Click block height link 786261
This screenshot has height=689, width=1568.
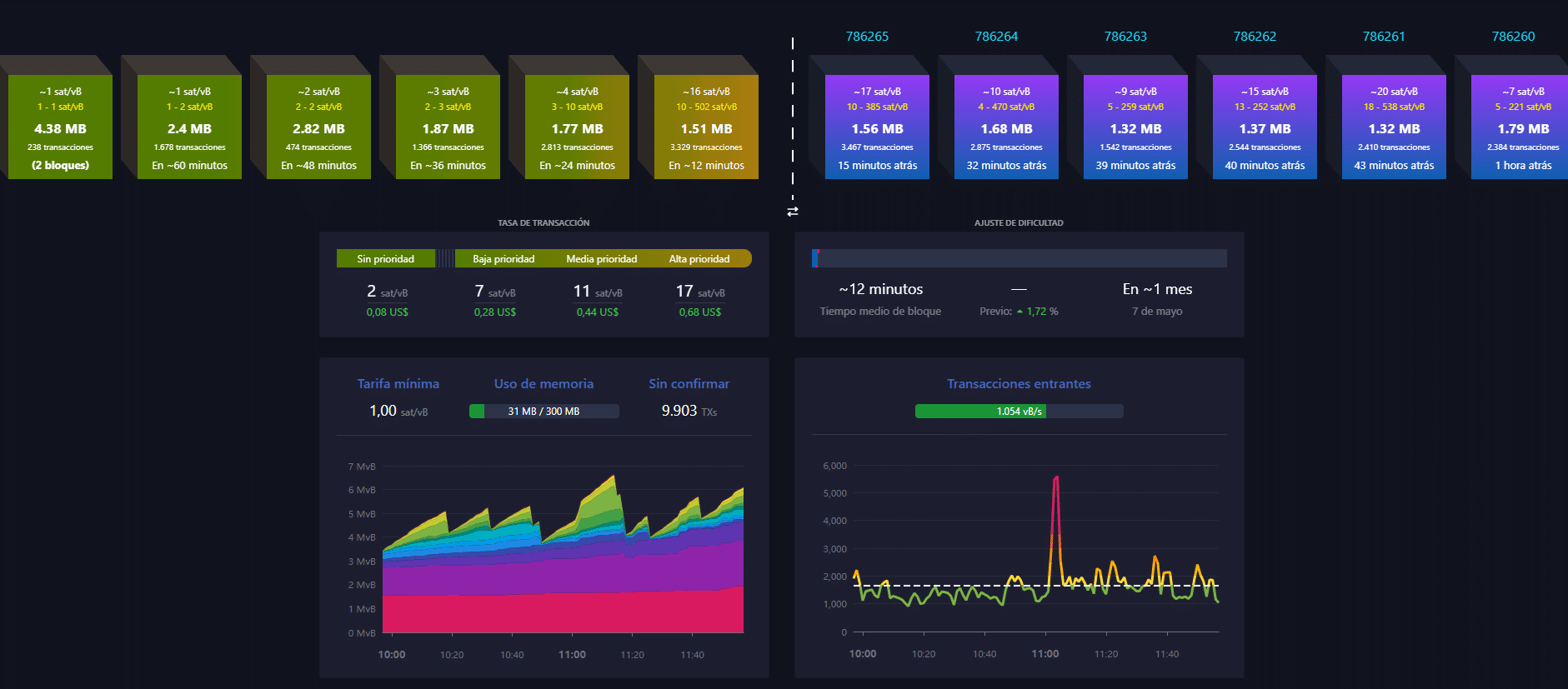coord(1384,37)
